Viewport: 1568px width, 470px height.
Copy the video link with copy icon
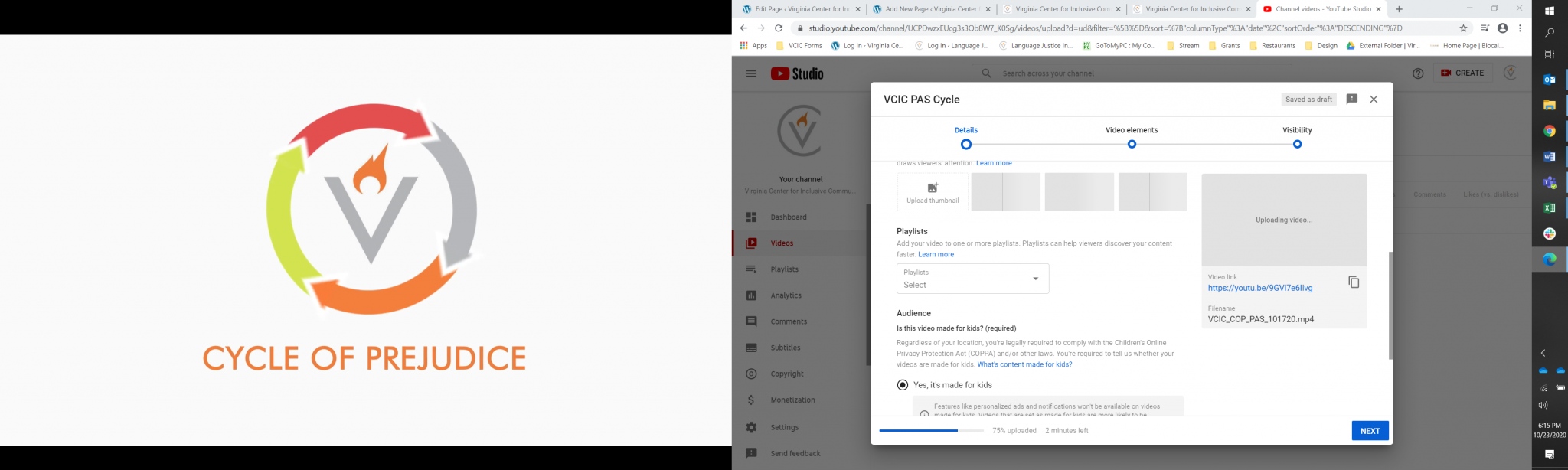click(x=1353, y=282)
